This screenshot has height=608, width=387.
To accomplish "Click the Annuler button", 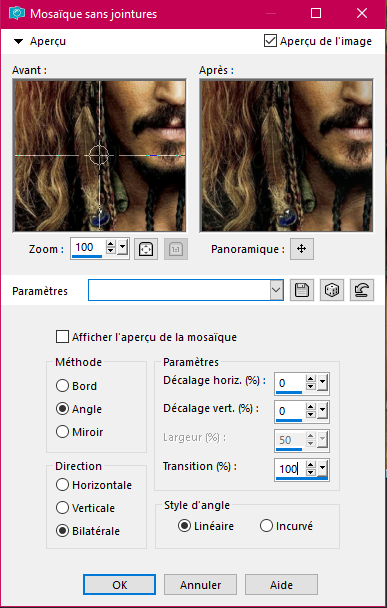I will (200, 584).
